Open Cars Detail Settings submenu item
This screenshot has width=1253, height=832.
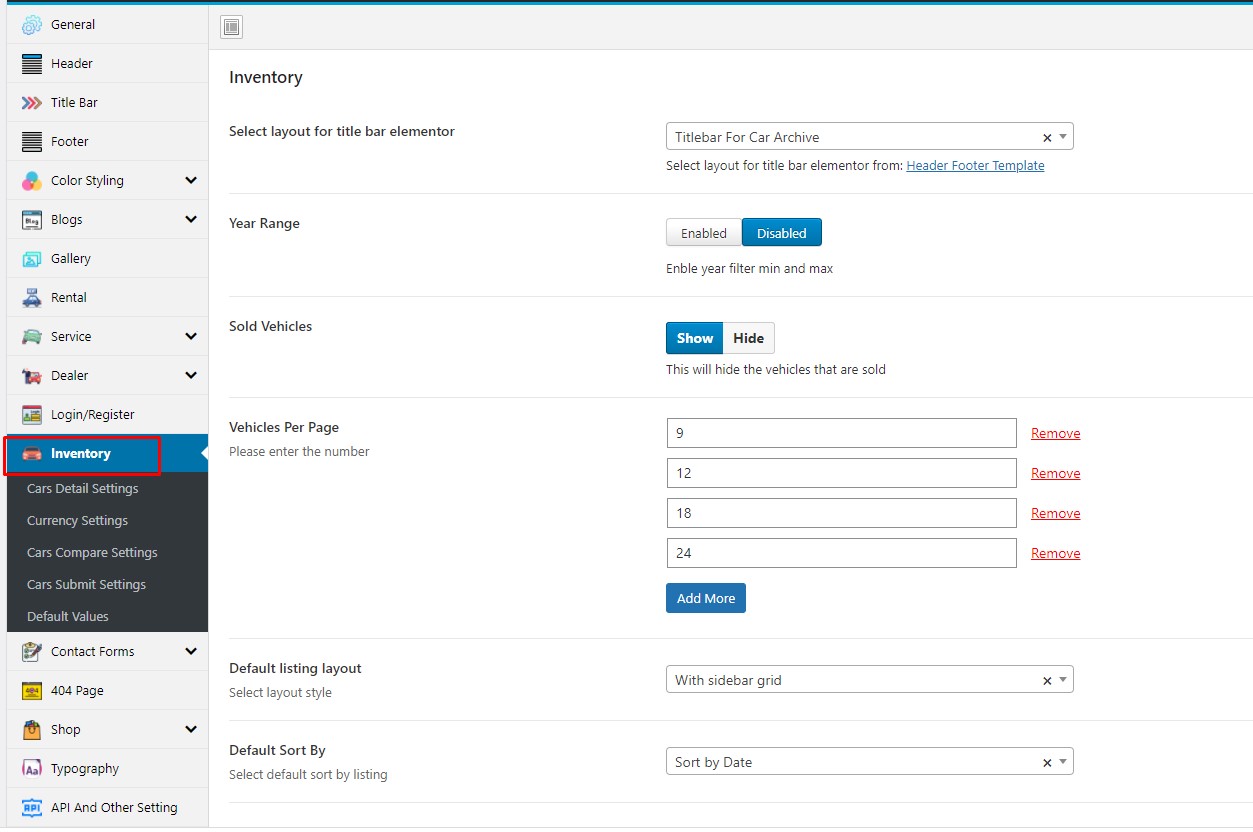[83, 489]
